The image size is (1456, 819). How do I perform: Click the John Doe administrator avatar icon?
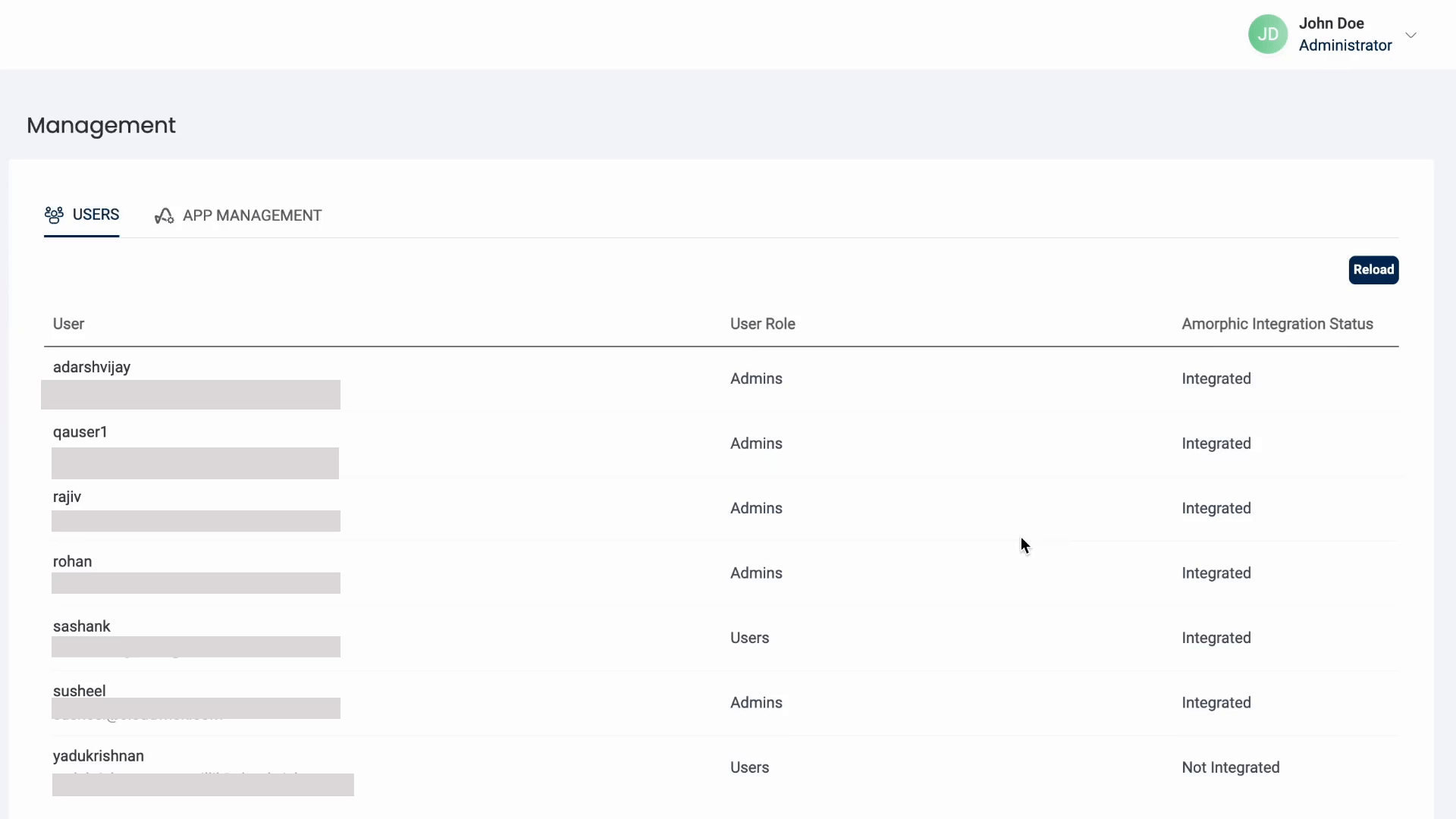(x=1267, y=33)
